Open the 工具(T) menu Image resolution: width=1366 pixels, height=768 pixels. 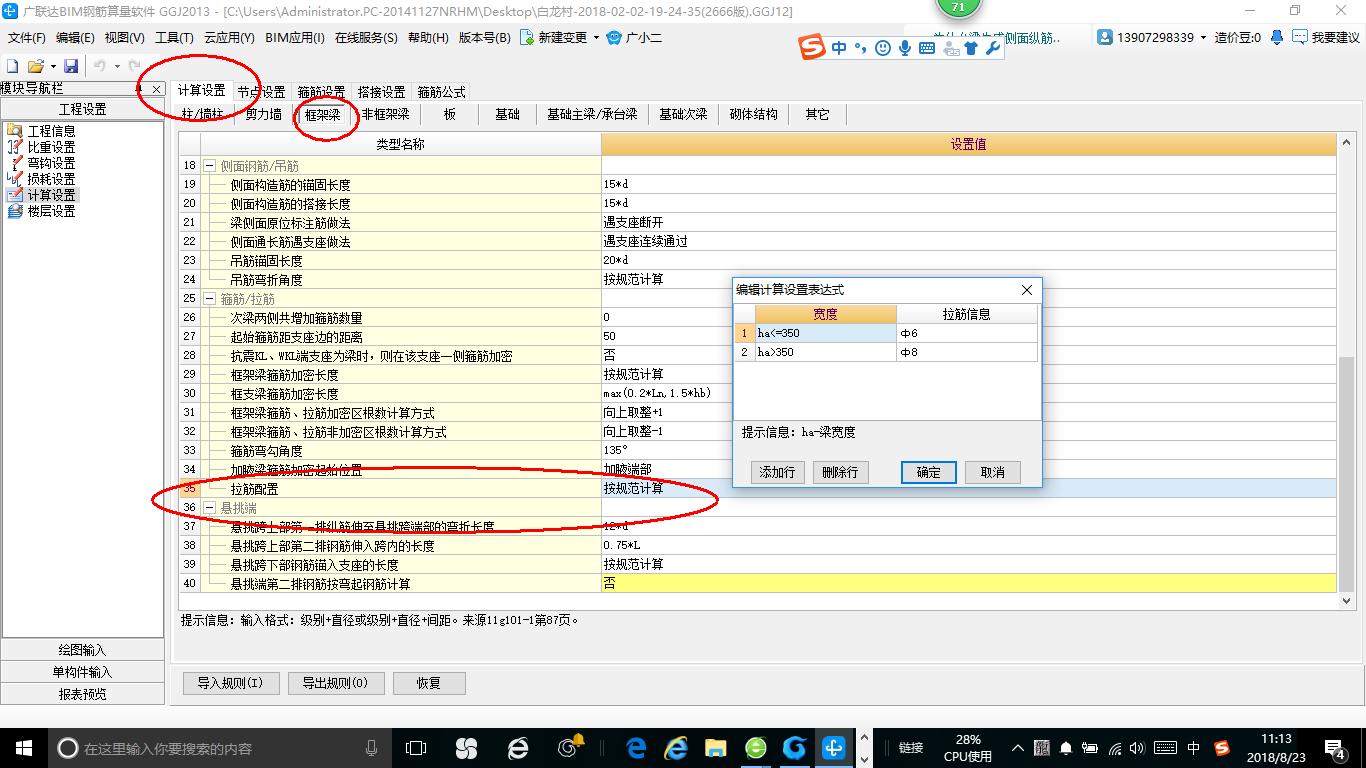[x=174, y=38]
